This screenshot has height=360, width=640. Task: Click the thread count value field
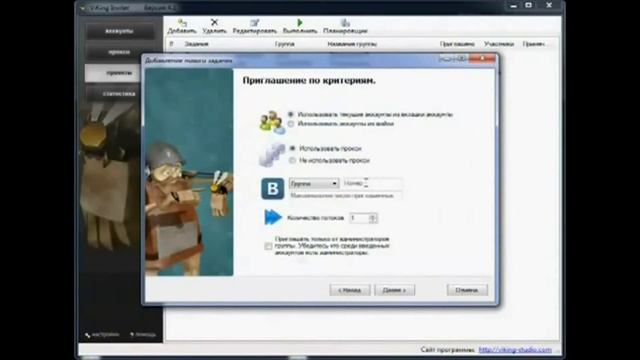(359, 218)
